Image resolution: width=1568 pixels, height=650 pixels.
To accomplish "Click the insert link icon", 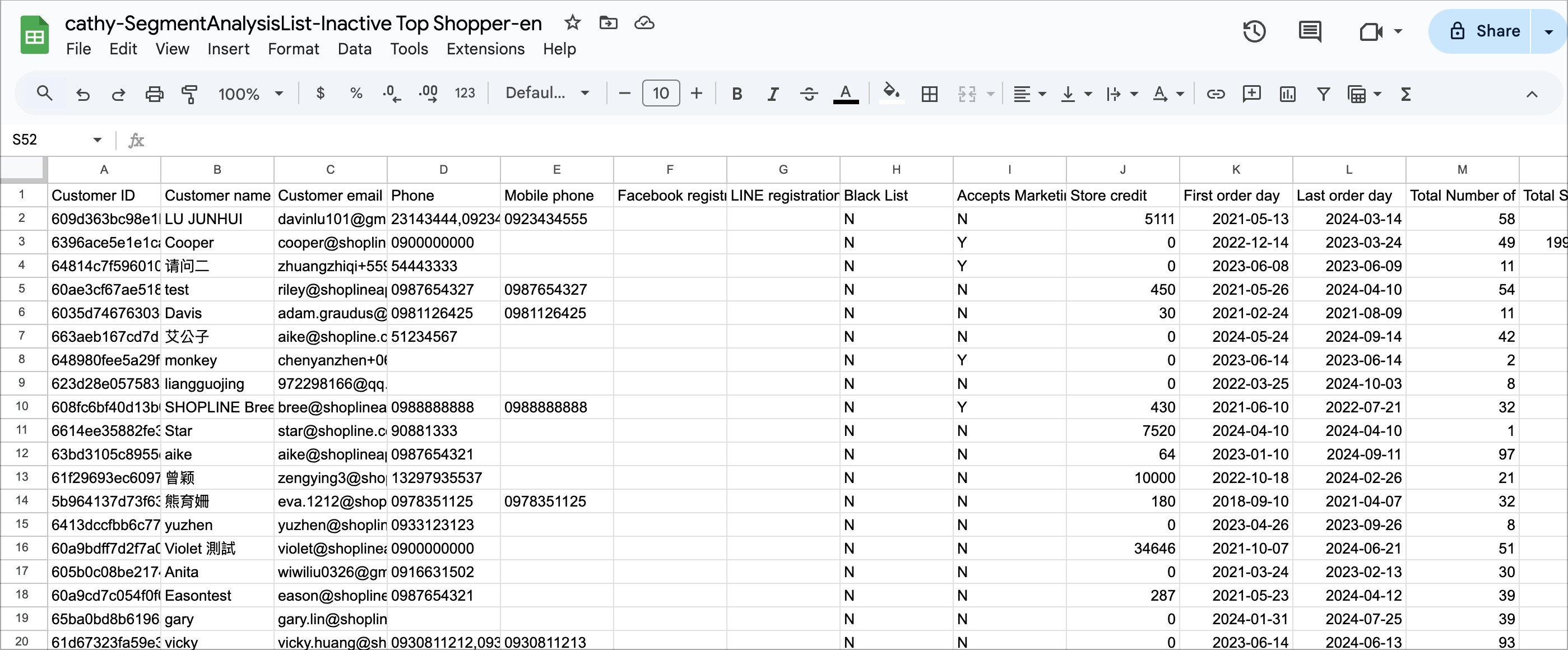I will pos(1216,94).
